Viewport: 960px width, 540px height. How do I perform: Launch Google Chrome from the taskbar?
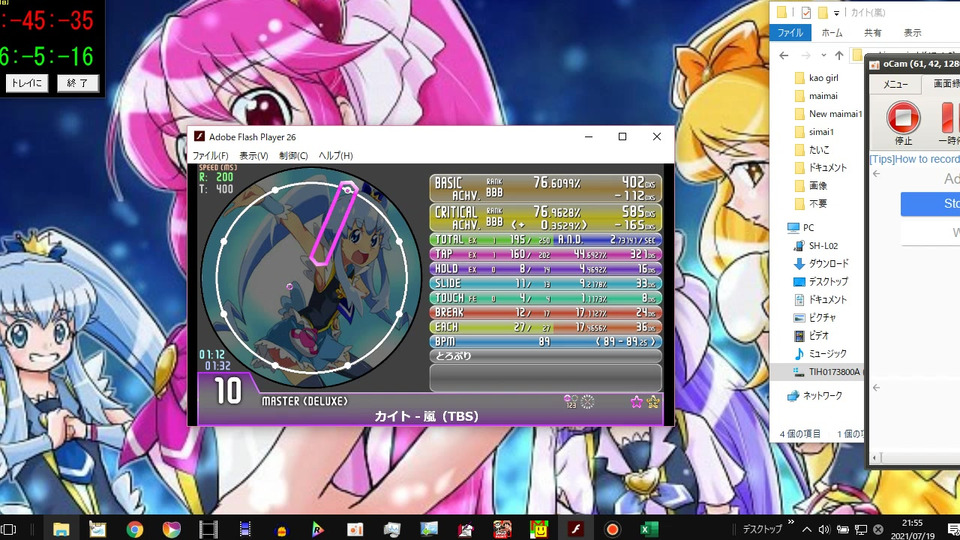(x=135, y=529)
